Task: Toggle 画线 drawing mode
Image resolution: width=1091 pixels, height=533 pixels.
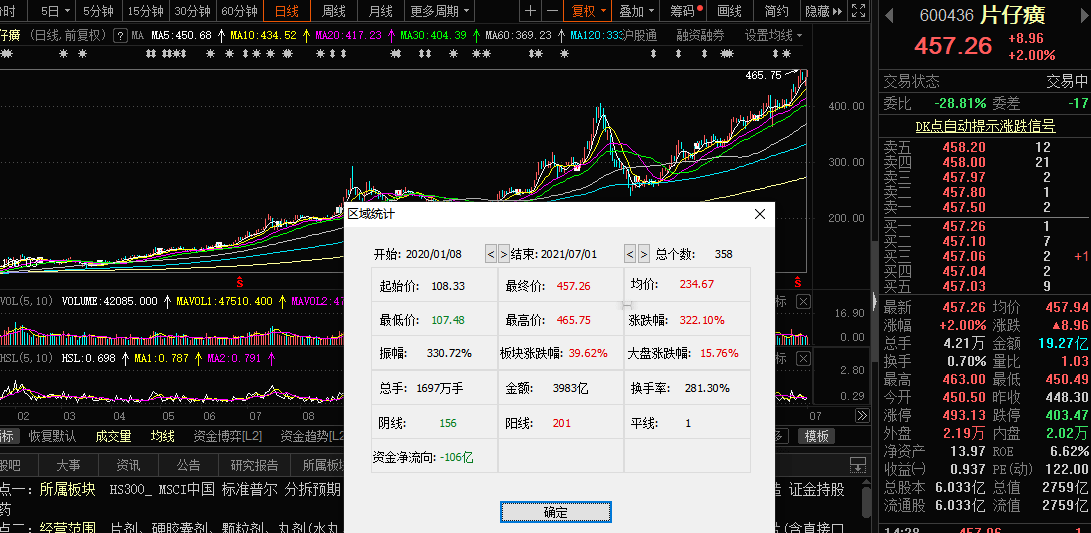Action: coord(730,11)
